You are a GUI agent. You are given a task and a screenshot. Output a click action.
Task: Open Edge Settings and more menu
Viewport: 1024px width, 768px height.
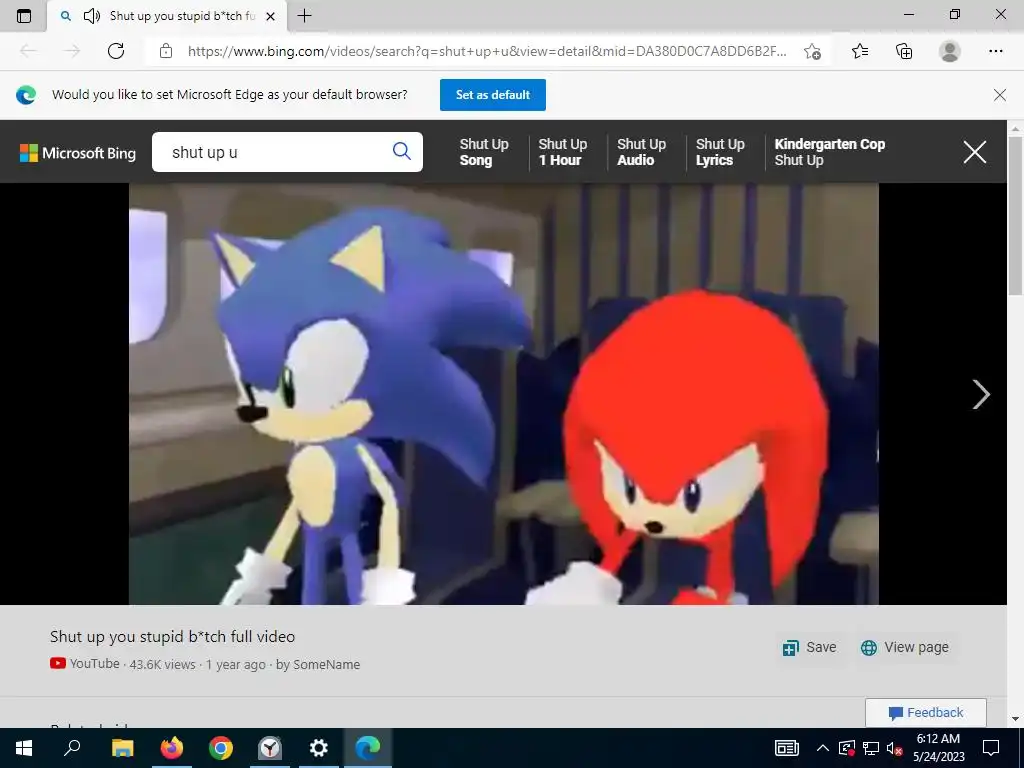(995, 51)
